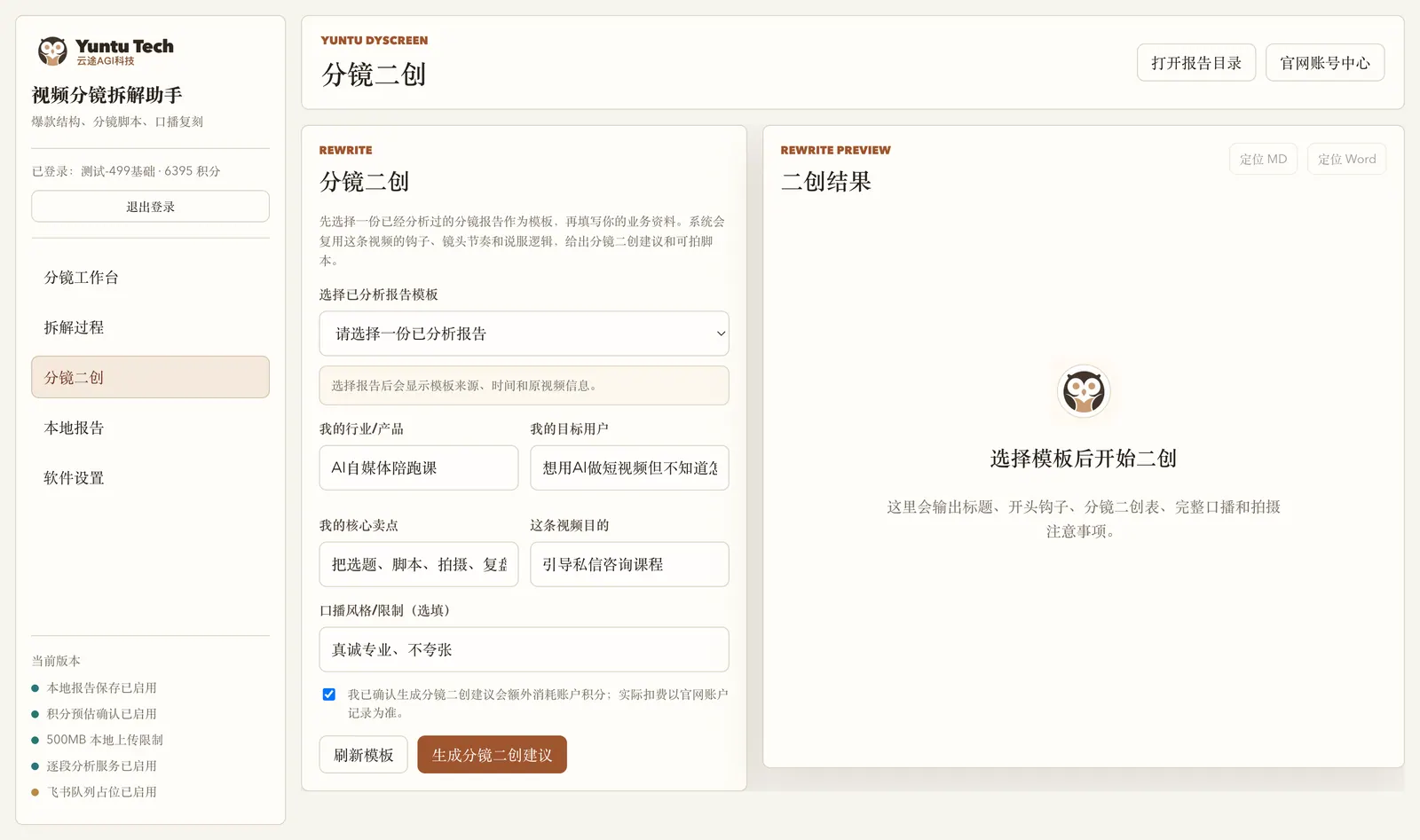Switch to 拆解过程 in the sidebar
Viewport: 1420px width, 840px height.
[x=150, y=327]
